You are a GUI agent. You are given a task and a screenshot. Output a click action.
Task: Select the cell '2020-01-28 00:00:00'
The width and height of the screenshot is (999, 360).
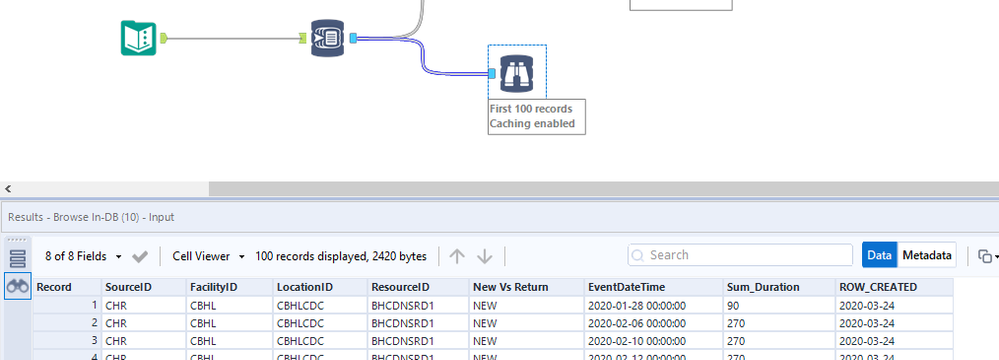point(654,306)
